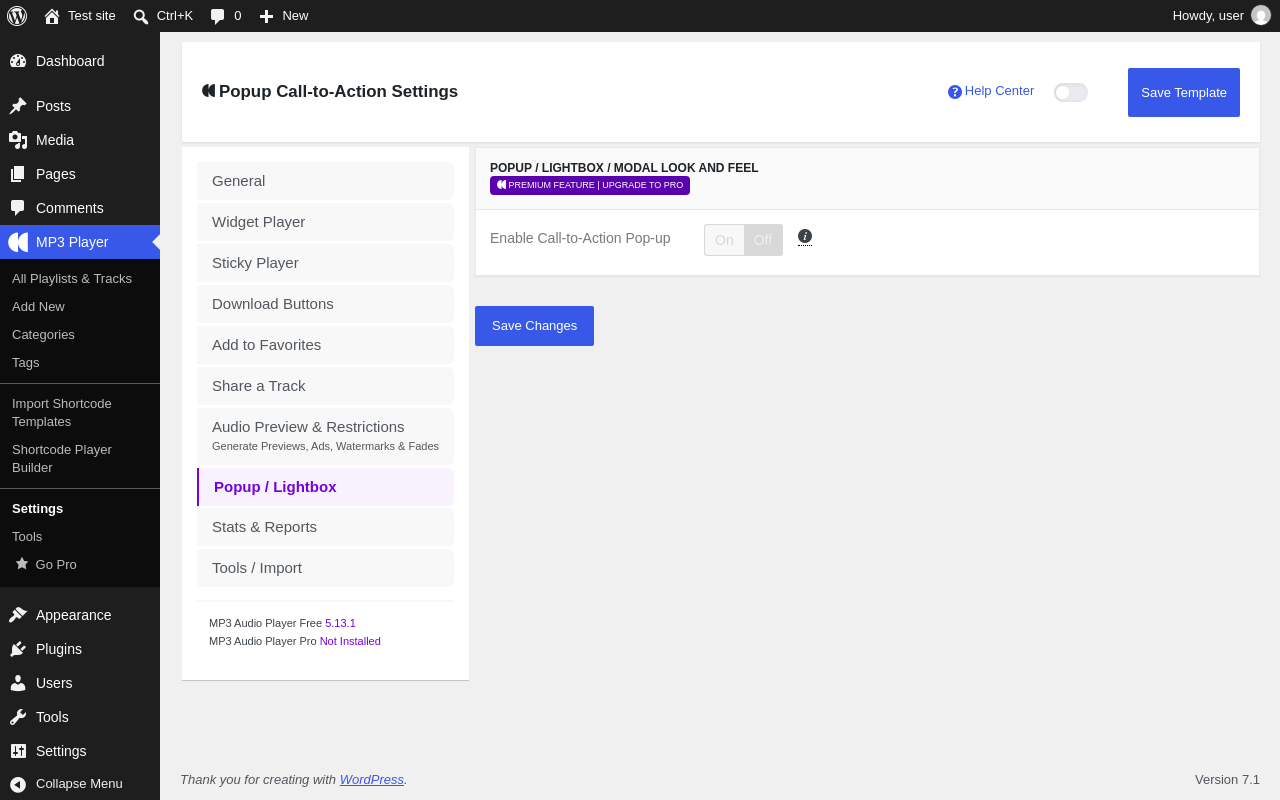Open the comments bubble icon in admin bar
This screenshot has height=800, width=1280.
pos(217,16)
